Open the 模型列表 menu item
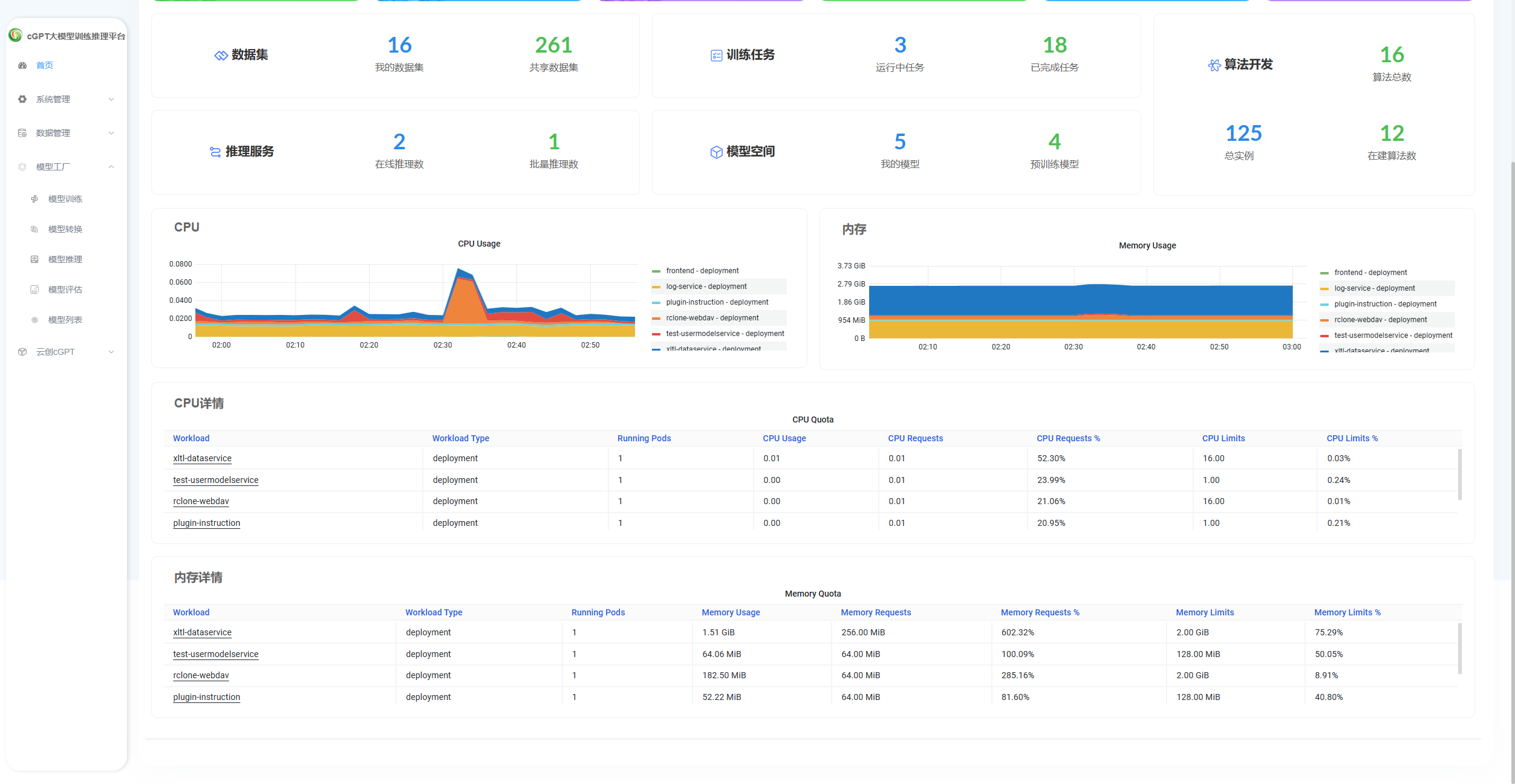Viewport: 1515px width, 784px height. (x=65, y=320)
